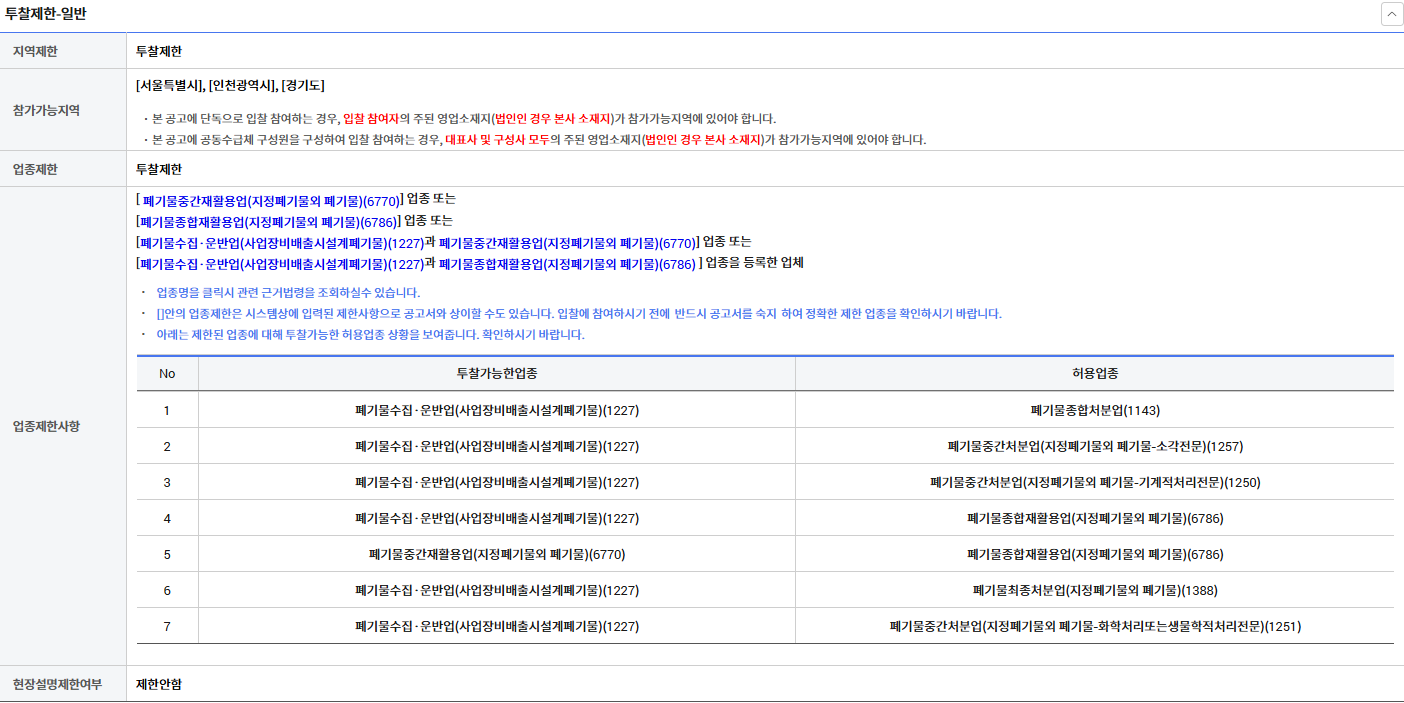Open 폐기물수집·운반업(1227) link on fourth line

(x=281, y=264)
